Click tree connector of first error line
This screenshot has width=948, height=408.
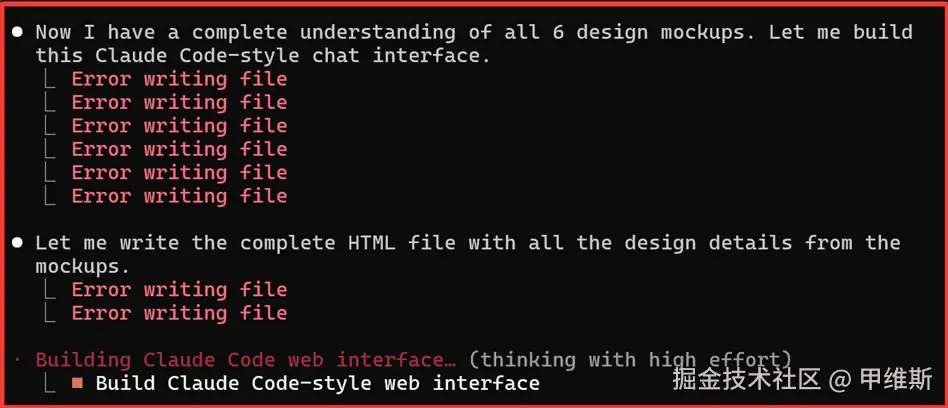(x=51, y=78)
